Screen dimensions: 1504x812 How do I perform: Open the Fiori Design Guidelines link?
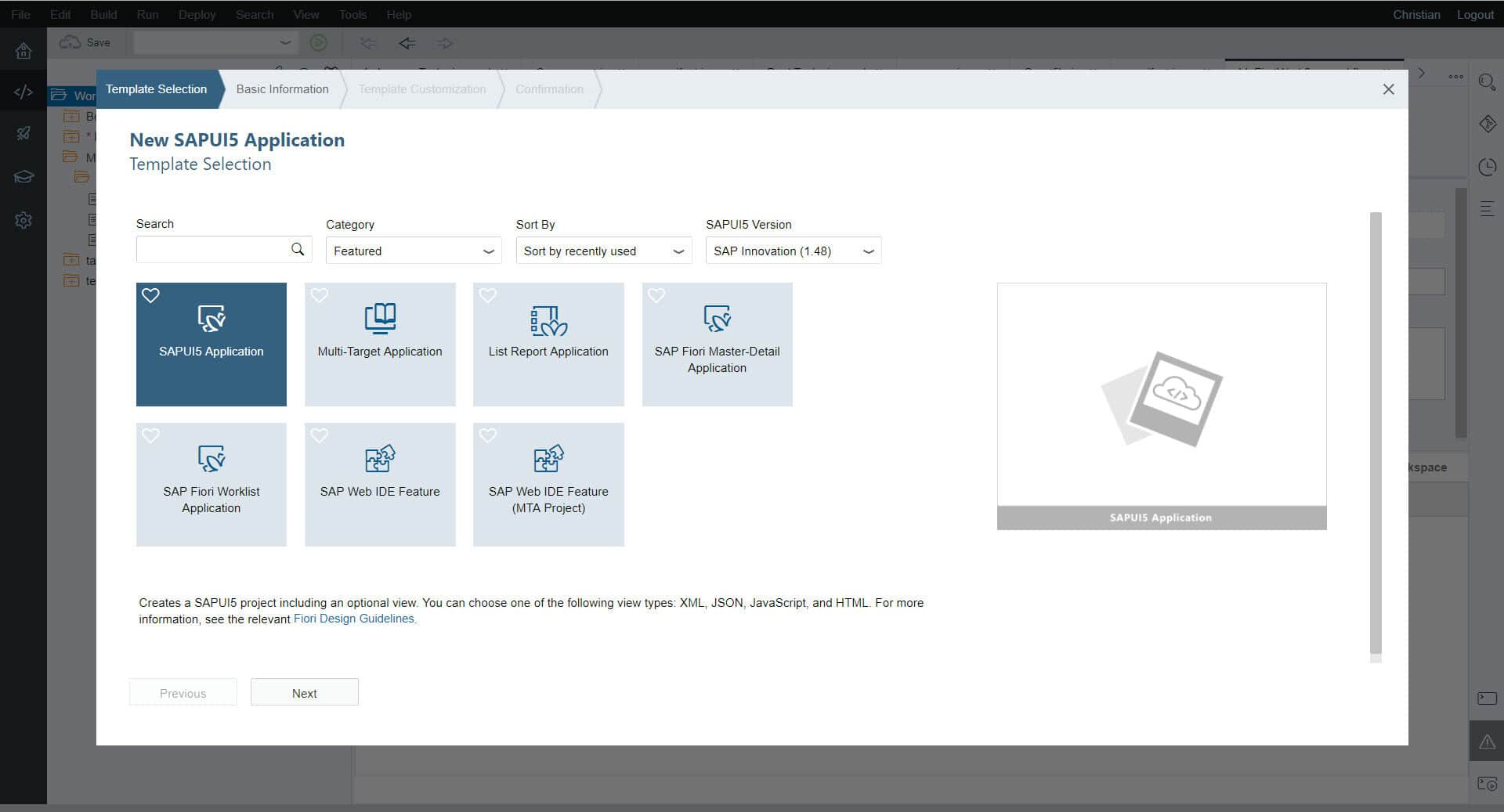[x=353, y=619]
